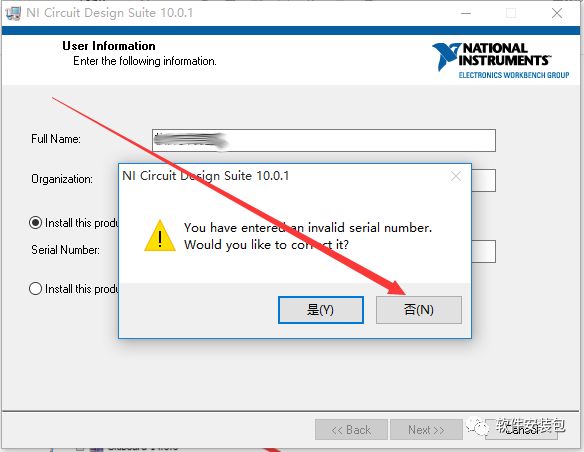
Task: Click the National Instruments logo
Action: click(x=500, y=60)
